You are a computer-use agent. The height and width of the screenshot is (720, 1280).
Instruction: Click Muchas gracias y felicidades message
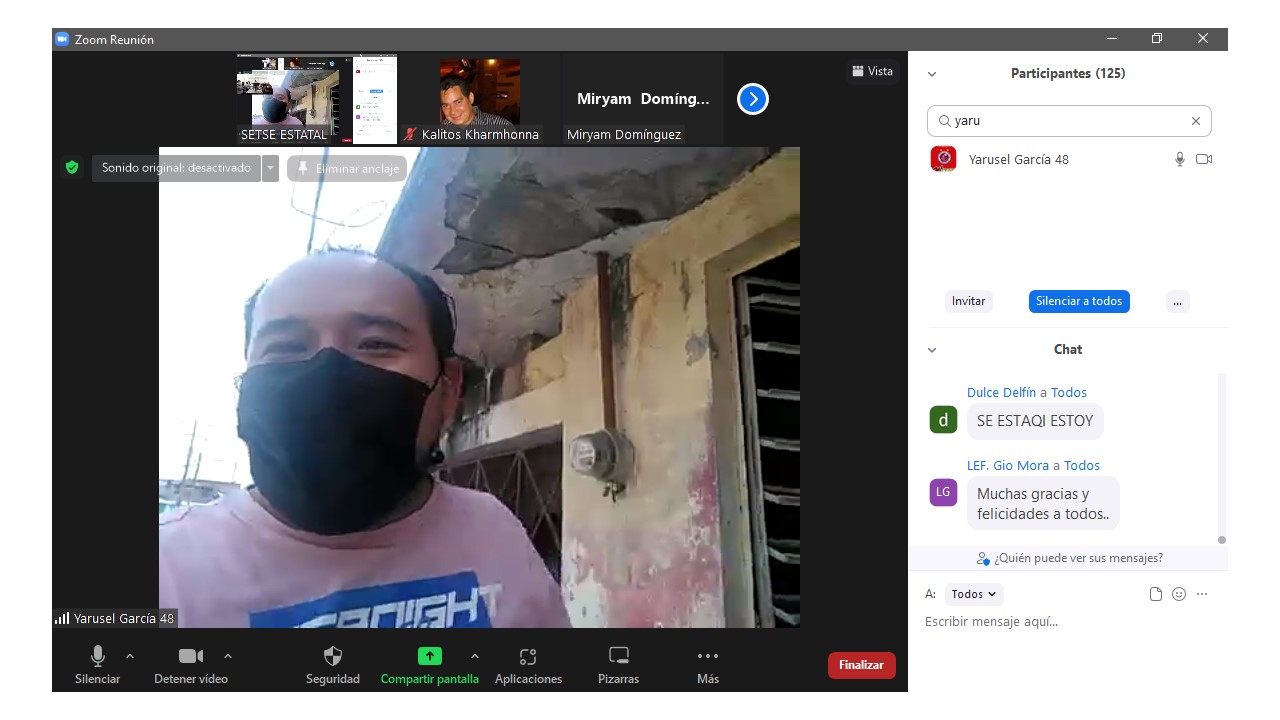pyautogui.click(x=1043, y=503)
